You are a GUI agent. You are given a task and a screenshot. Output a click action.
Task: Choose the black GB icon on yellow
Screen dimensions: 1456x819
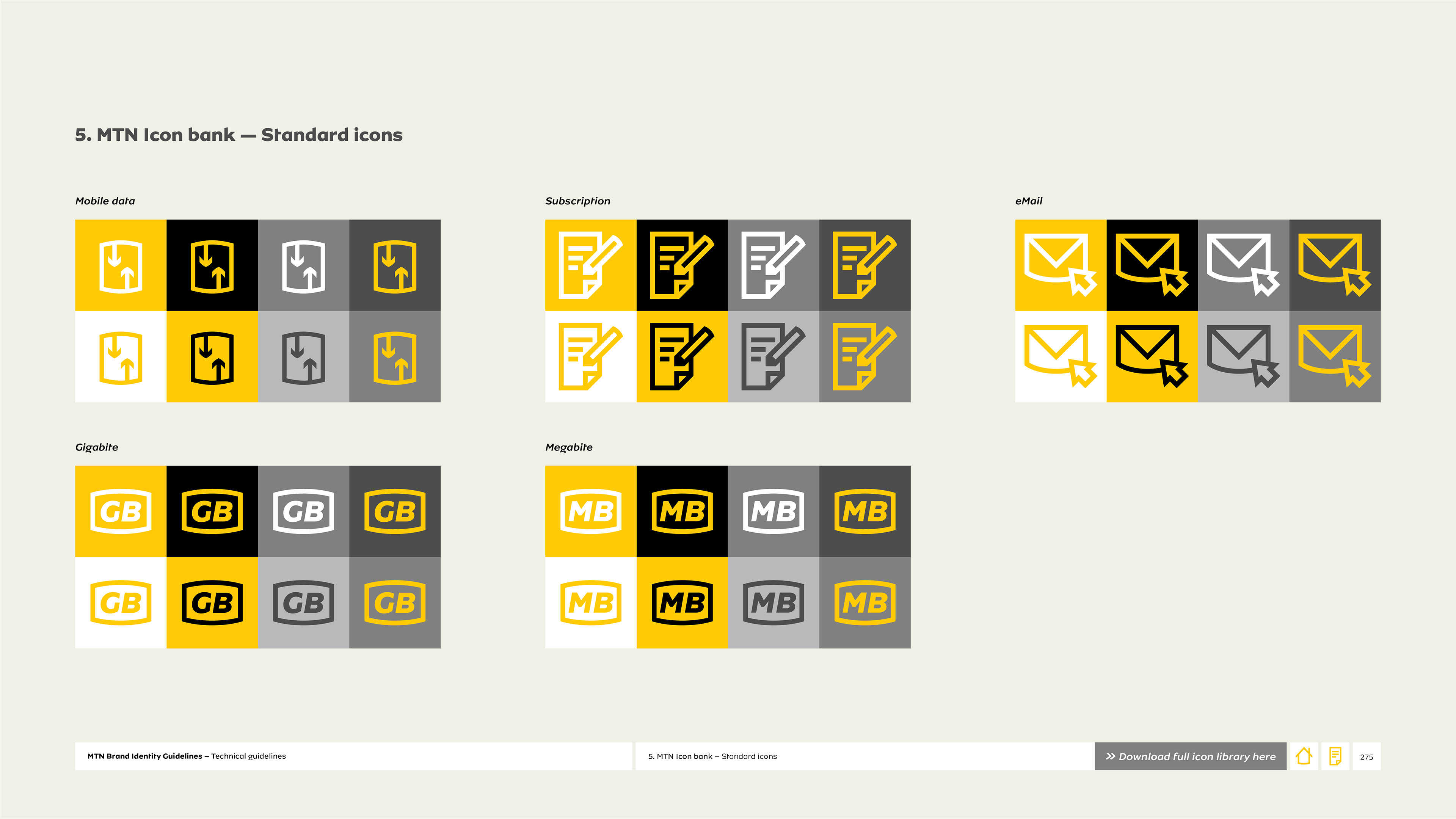tap(212, 602)
